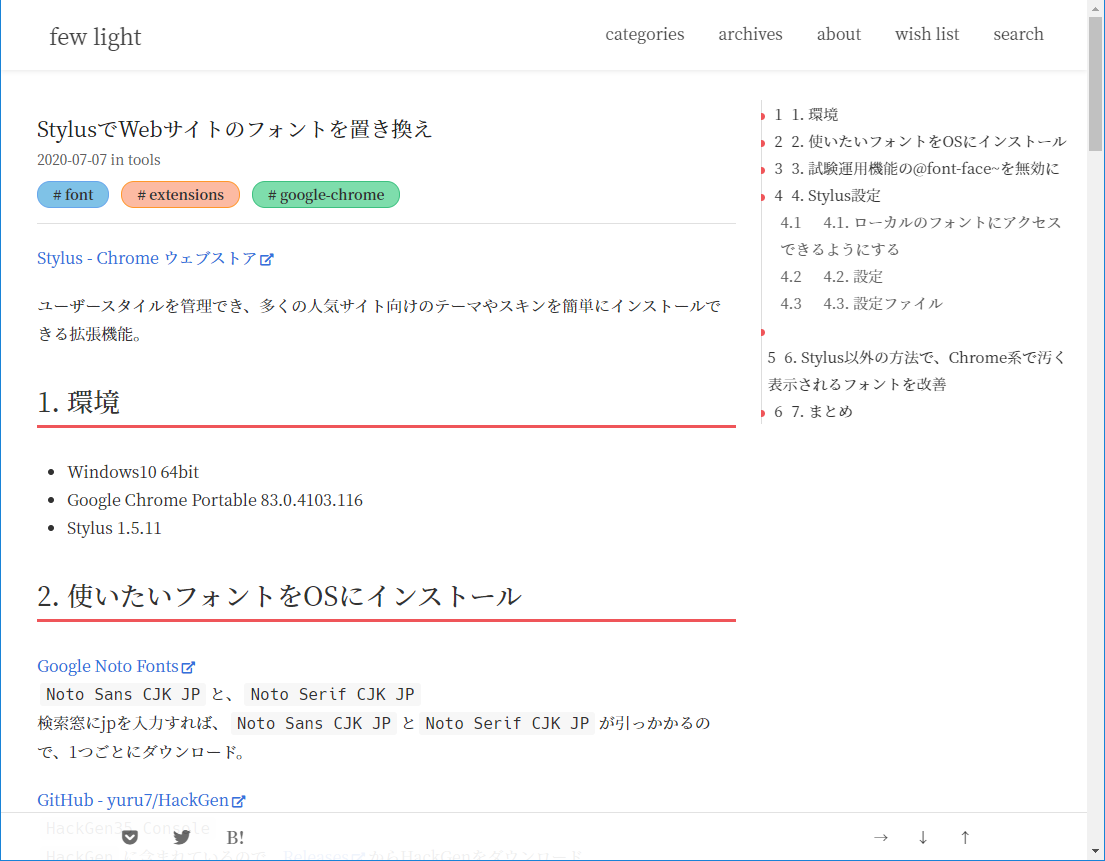Click the vertical scrollbar thumb

pyautogui.click(x=1095, y=83)
